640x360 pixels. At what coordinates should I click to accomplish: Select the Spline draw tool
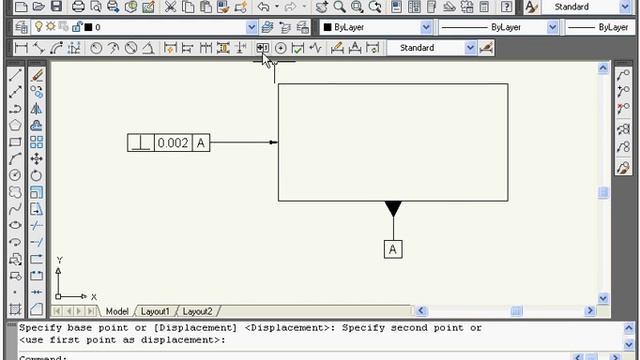click(15, 209)
